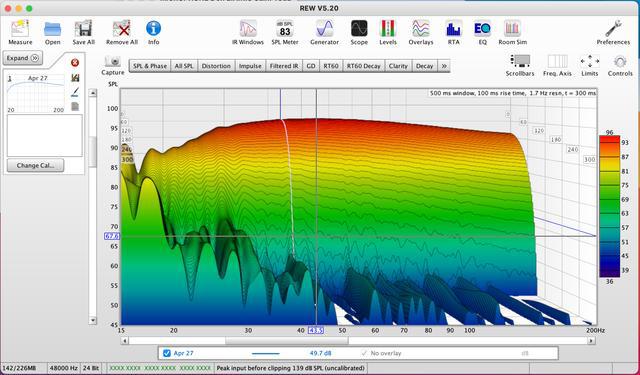The image size is (640, 375).
Task: Toggle the Scrollbars display
Action: (520, 65)
